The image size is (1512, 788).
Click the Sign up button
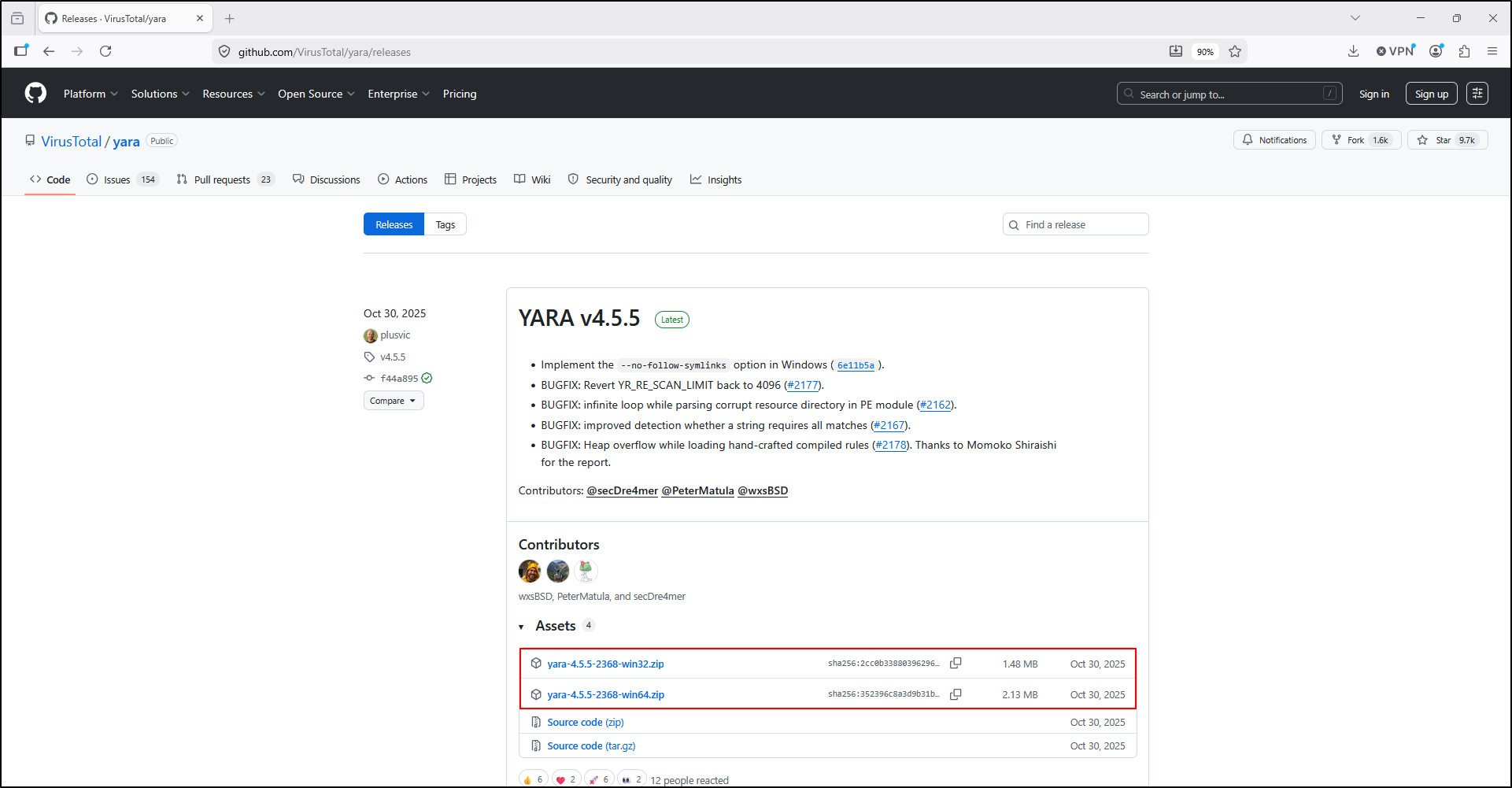coord(1432,94)
